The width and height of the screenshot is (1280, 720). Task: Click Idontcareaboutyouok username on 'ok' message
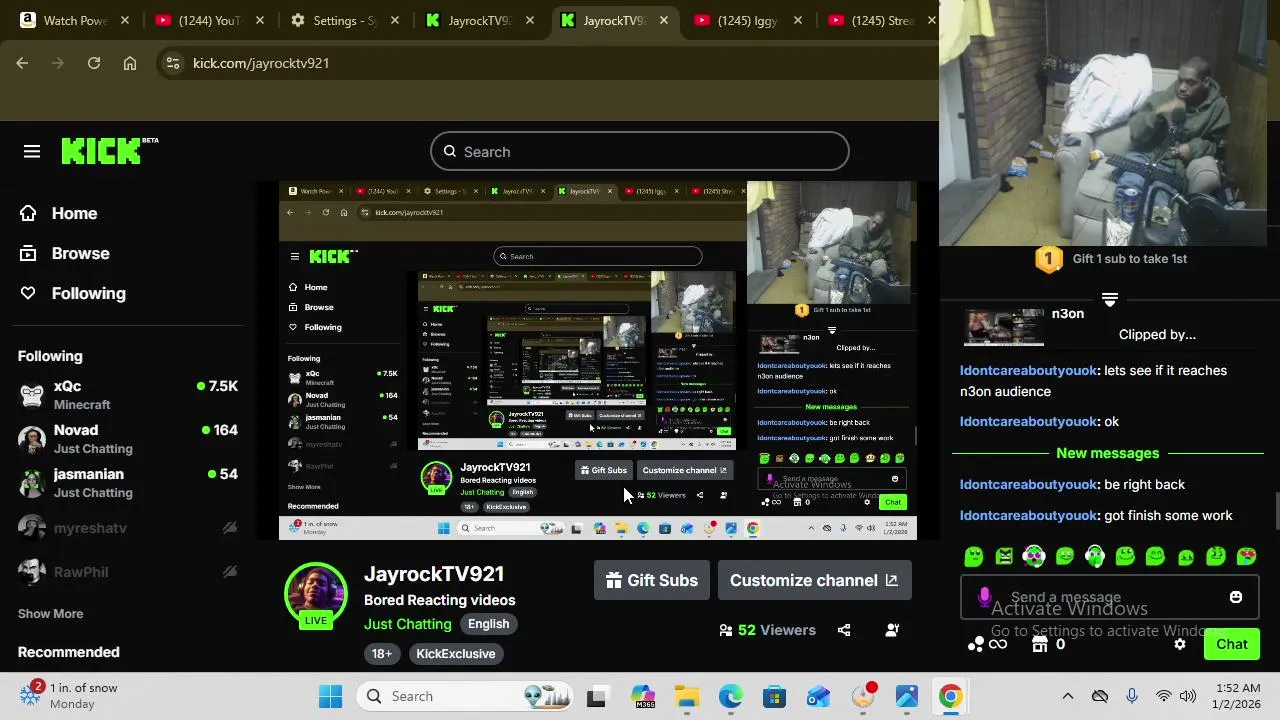1028,422
